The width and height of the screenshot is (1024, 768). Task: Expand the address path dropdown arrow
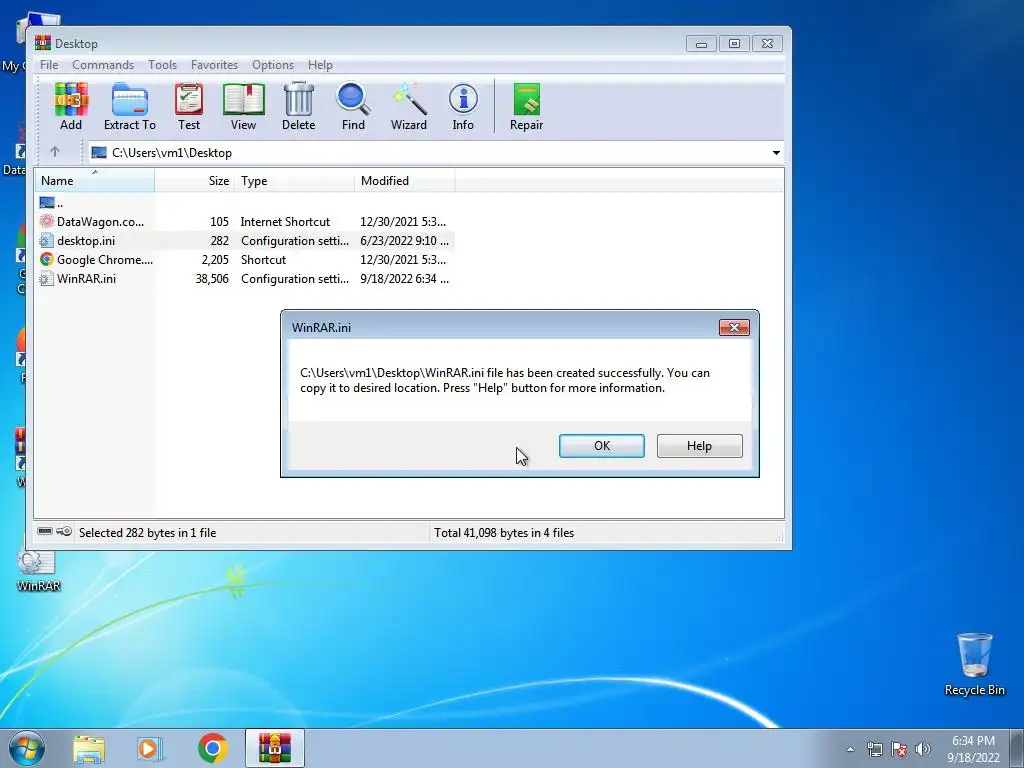pyautogui.click(x=776, y=153)
